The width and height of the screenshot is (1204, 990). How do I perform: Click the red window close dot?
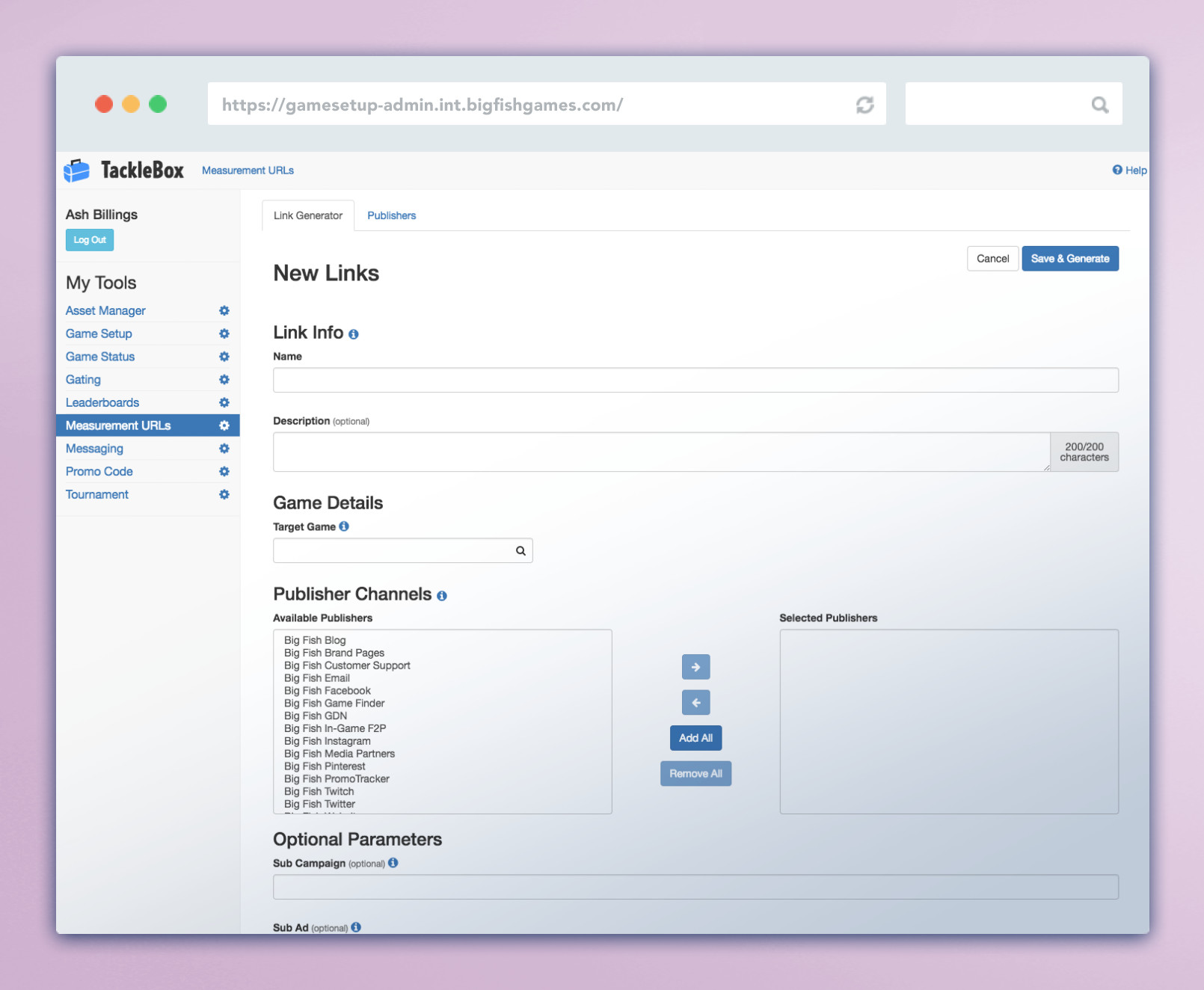[x=104, y=104]
